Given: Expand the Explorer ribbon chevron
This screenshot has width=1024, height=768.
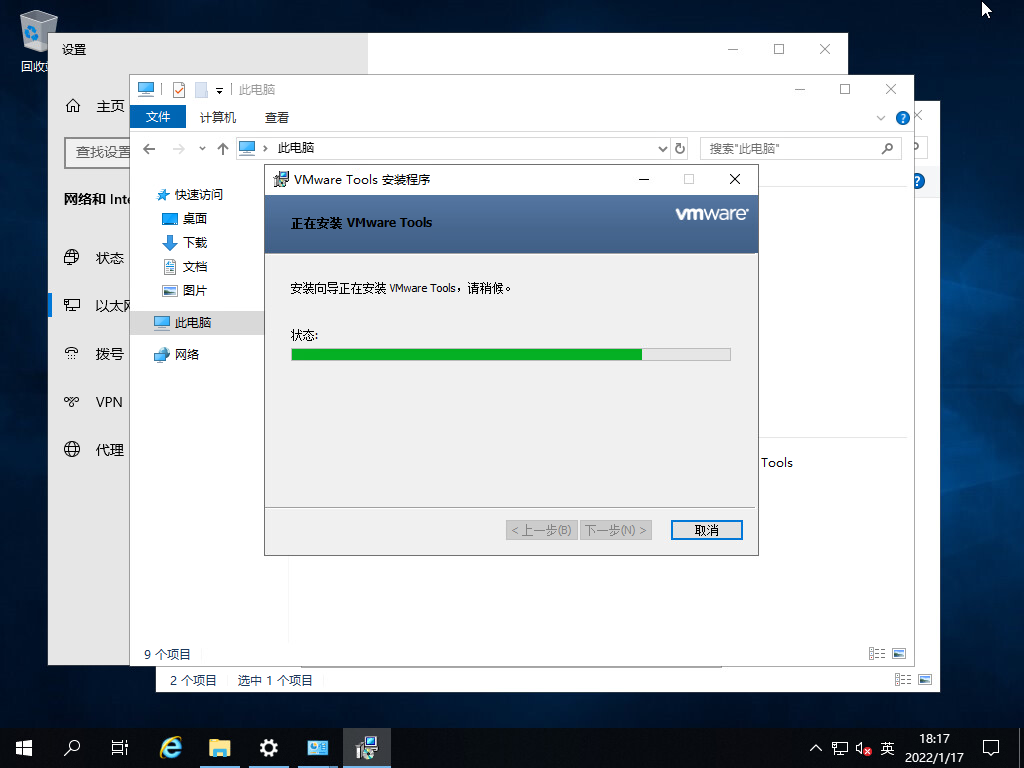Looking at the screenshot, I should (881, 118).
